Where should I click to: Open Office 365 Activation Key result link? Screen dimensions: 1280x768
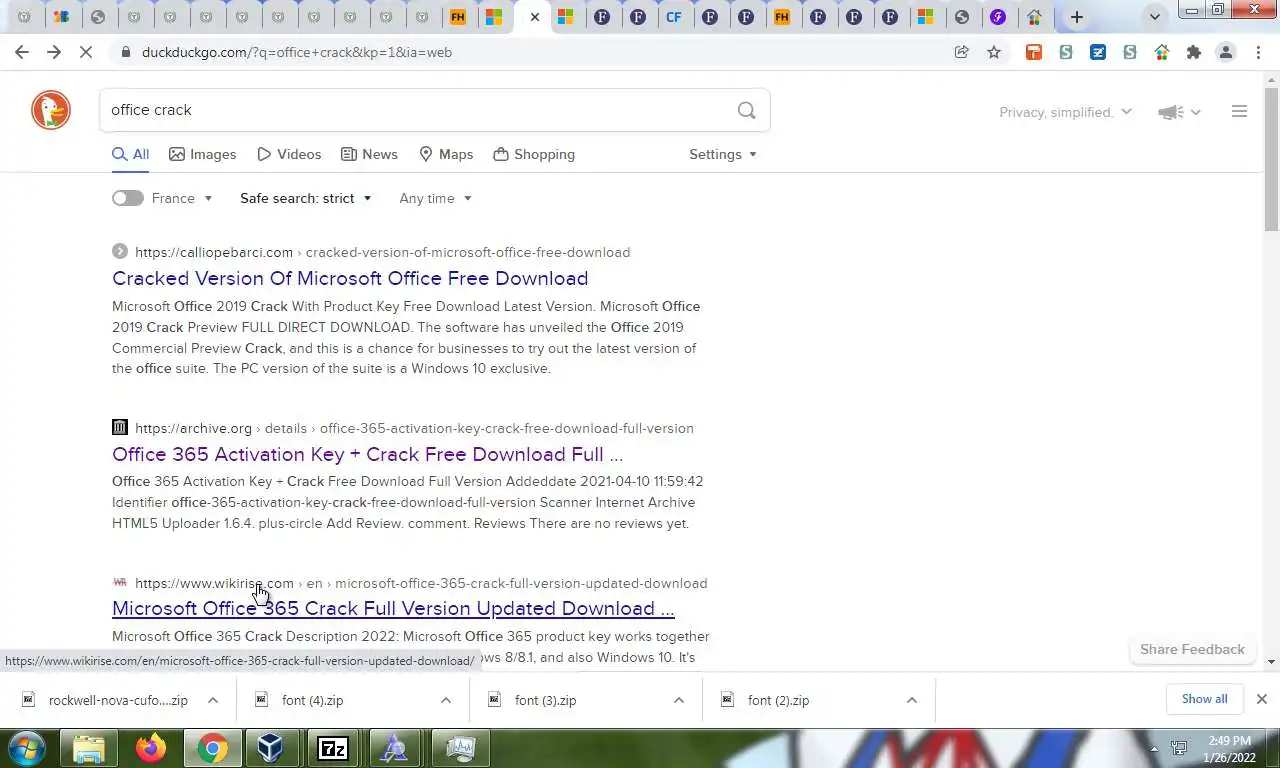coord(367,454)
